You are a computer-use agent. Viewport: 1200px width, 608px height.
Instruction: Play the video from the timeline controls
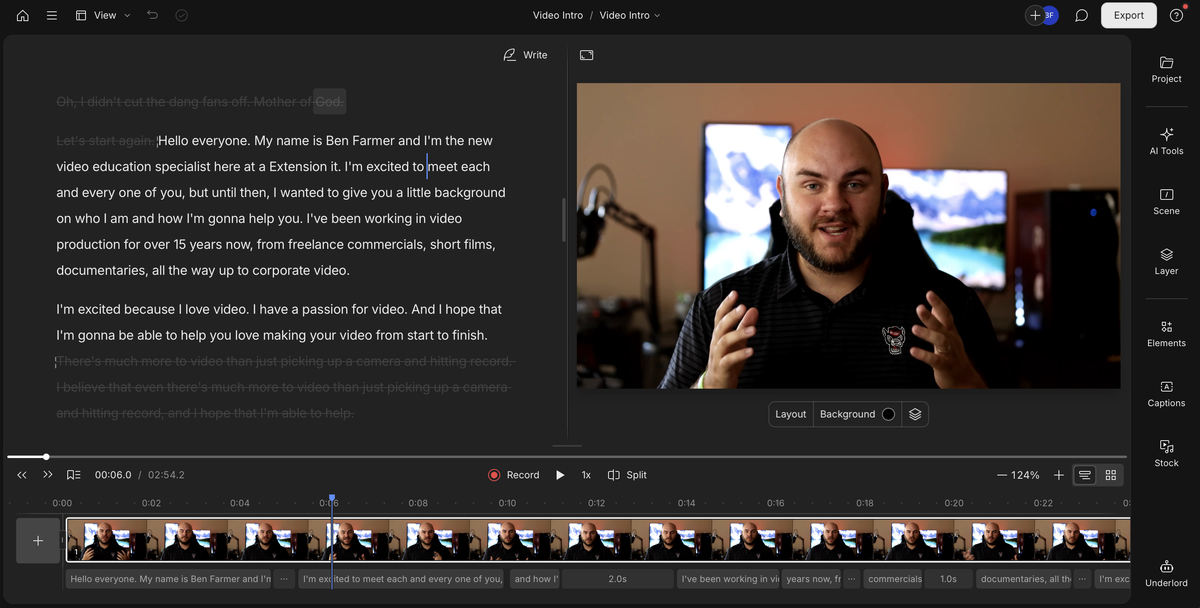[x=560, y=475]
